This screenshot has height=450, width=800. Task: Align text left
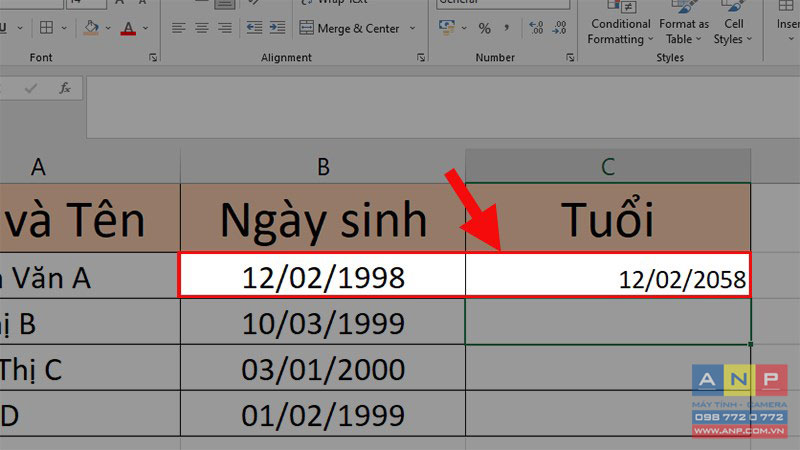point(178,28)
